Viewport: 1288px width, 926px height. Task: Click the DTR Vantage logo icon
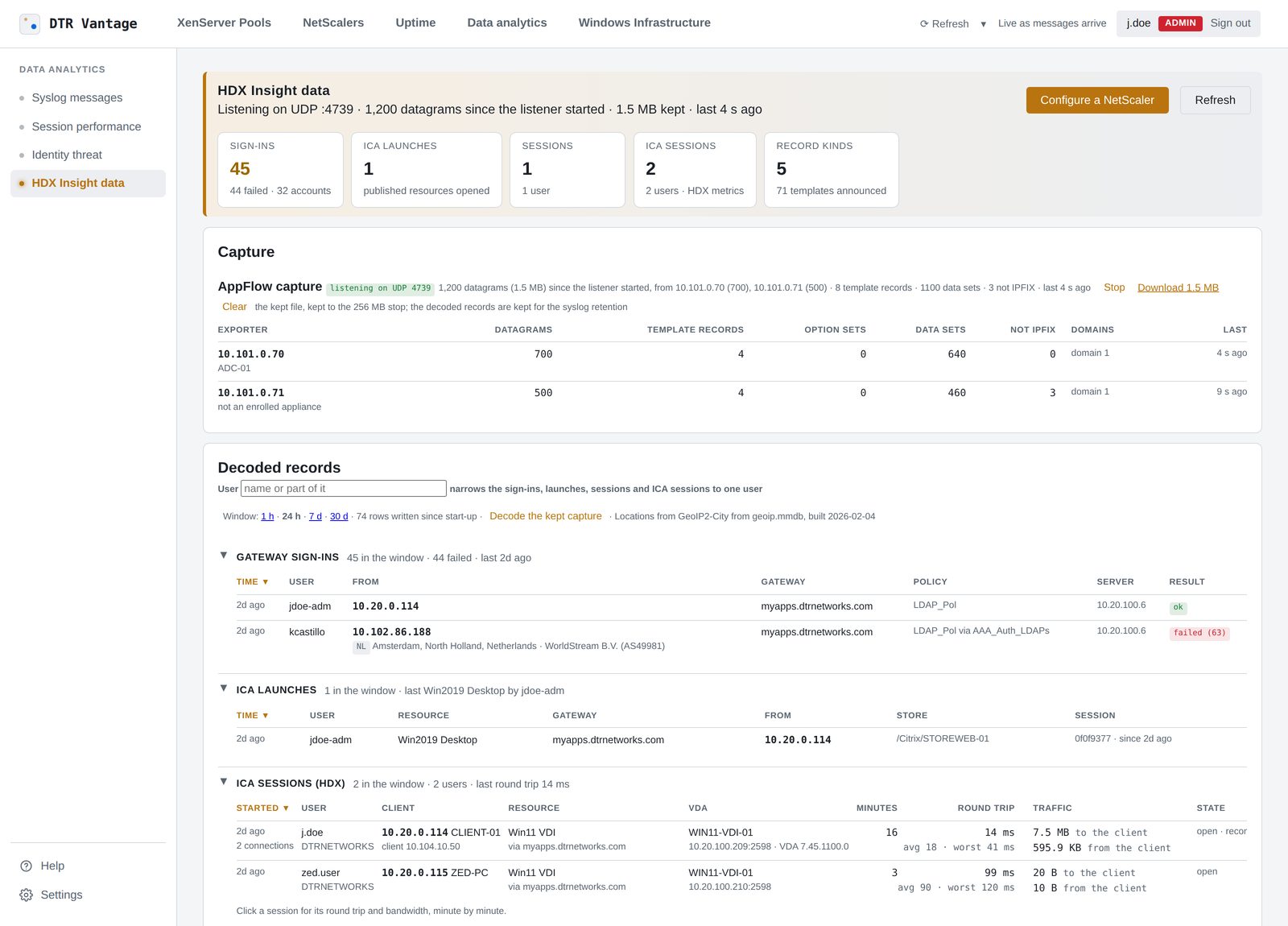pos(30,23)
